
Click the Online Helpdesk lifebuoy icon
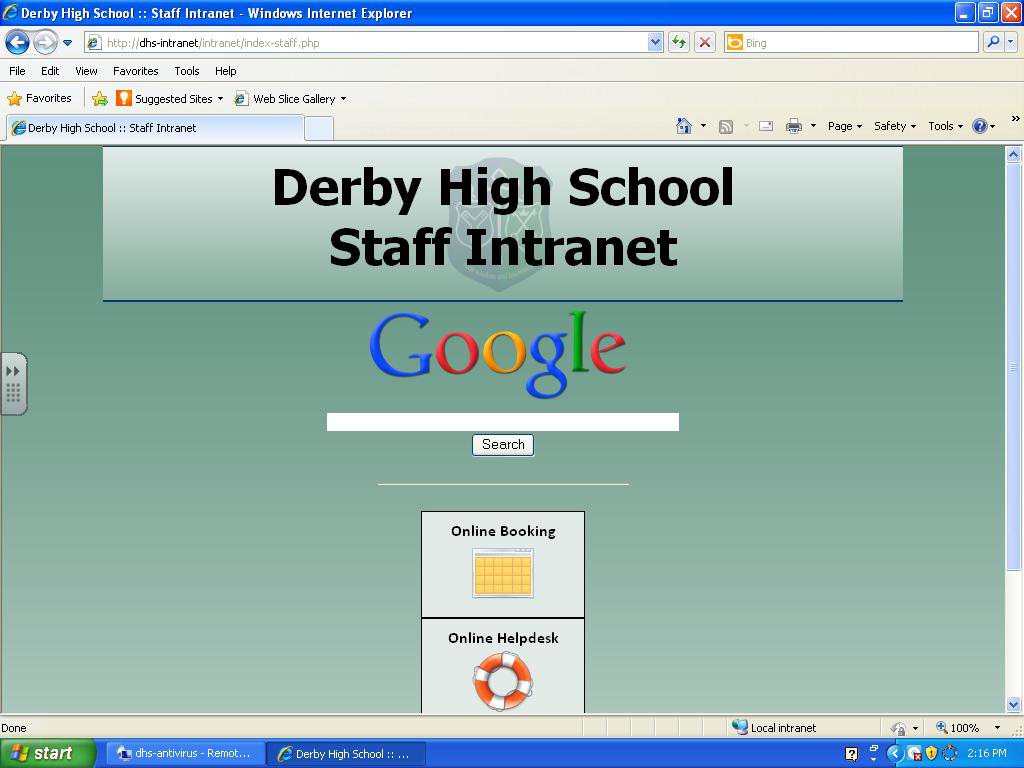click(x=502, y=682)
